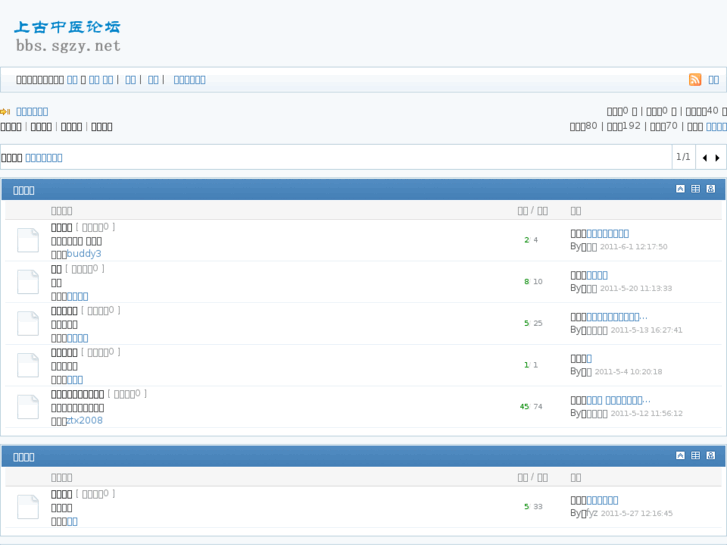Click the yellow arrow icon beside the breadcrumb link
The width and height of the screenshot is (727, 545).
coord(5,111)
